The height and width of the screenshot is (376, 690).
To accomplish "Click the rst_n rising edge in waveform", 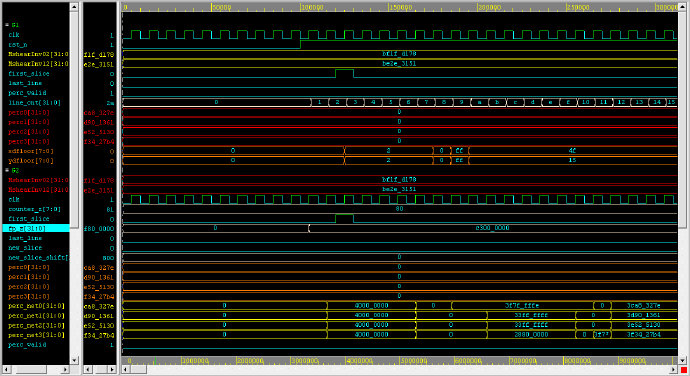I will (x=301, y=44).
